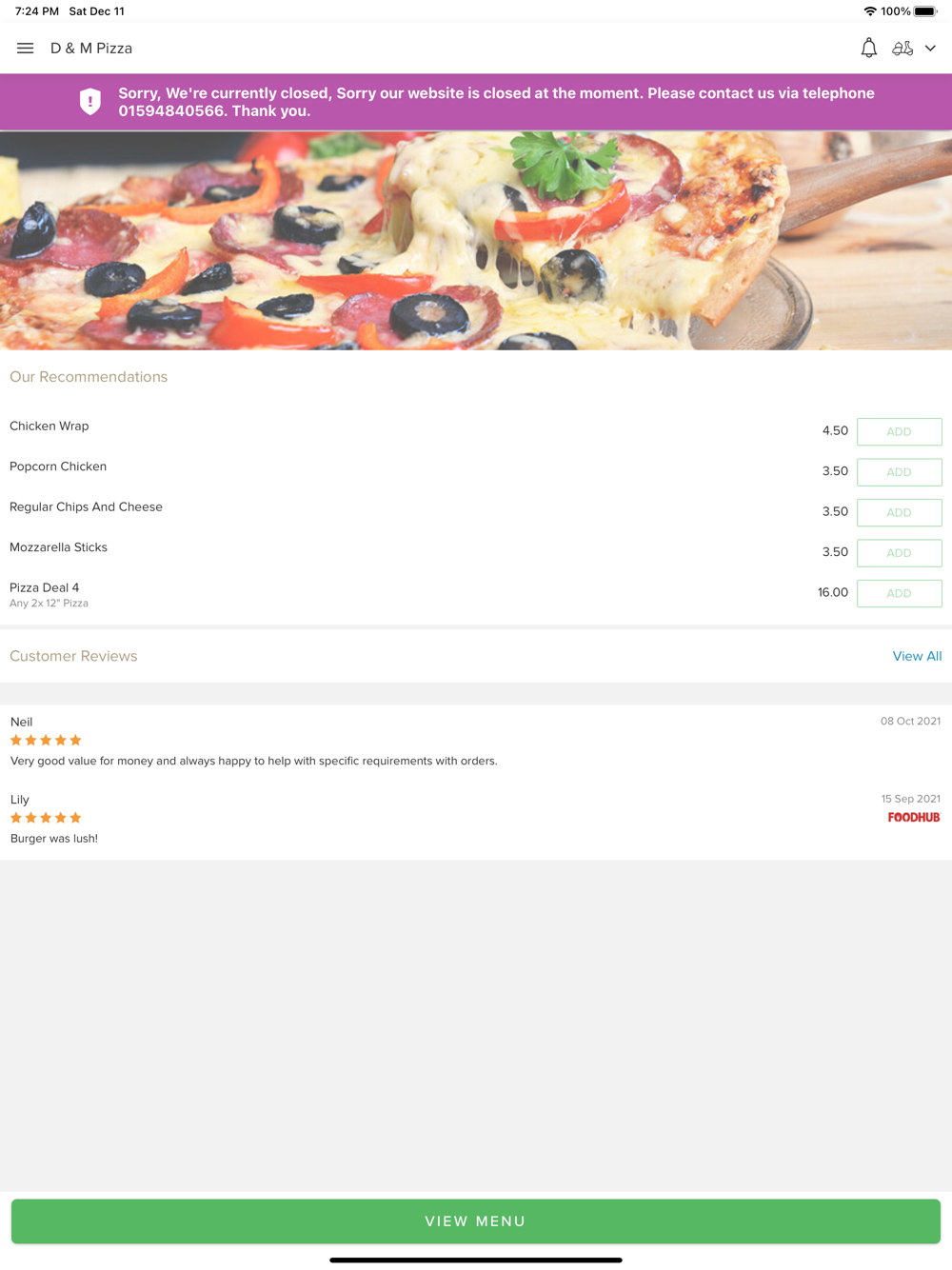This screenshot has height=1270, width=952.
Task: Tap the pizza banner image
Action: (476, 241)
